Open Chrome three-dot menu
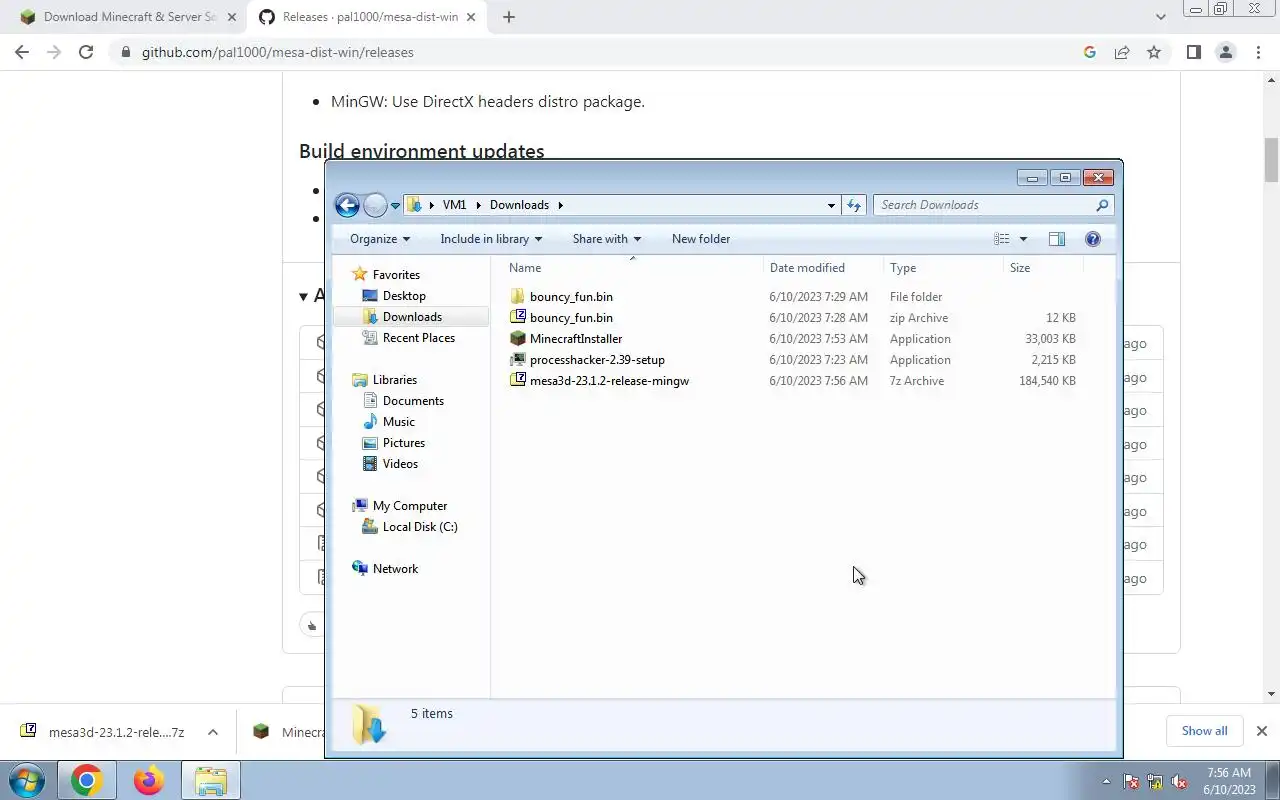This screenshot has height=800, width=1280. 1258,52
